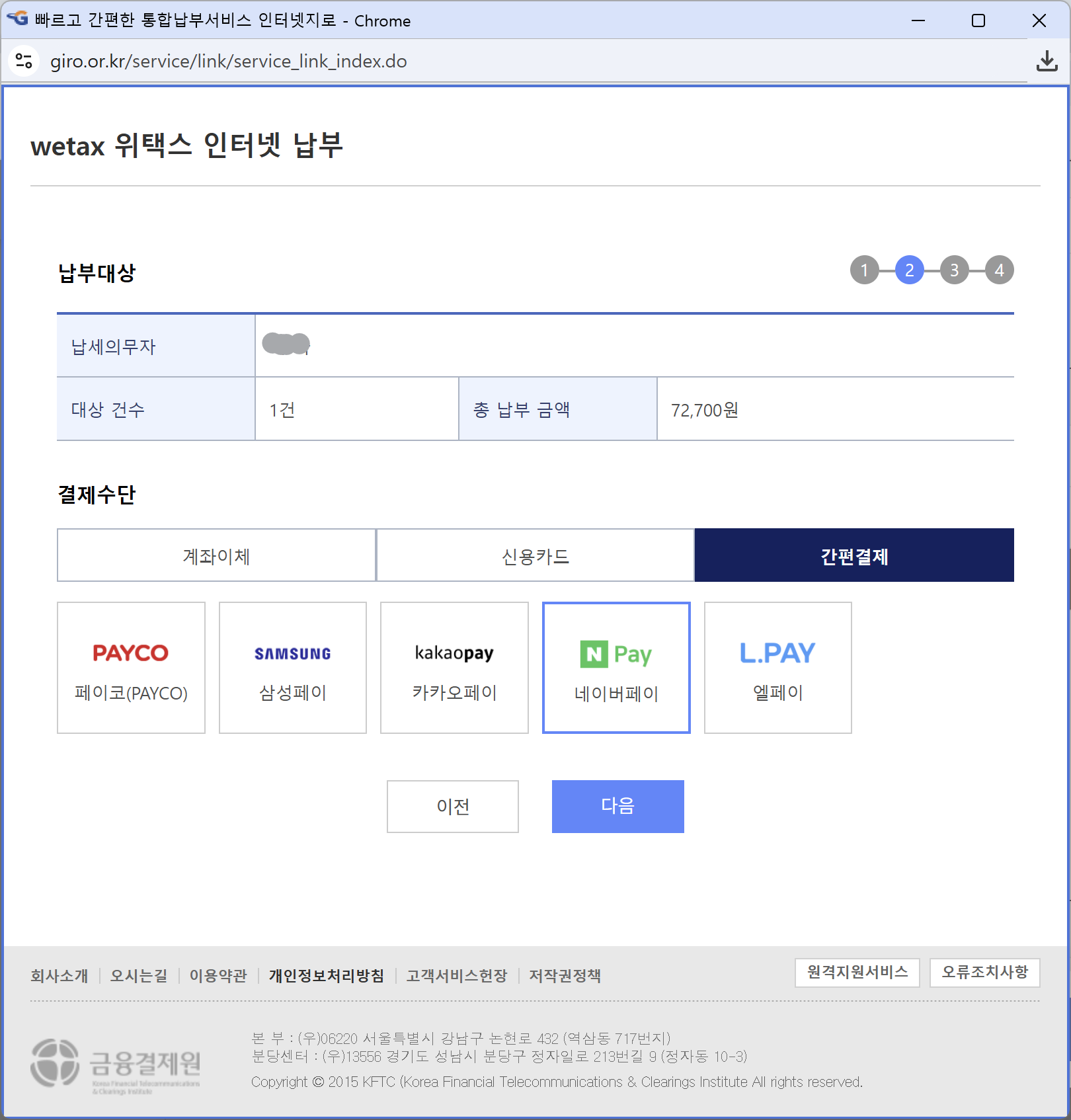
Task: Select step 1 in the progress indicator
Action: (x=865, y=270)
